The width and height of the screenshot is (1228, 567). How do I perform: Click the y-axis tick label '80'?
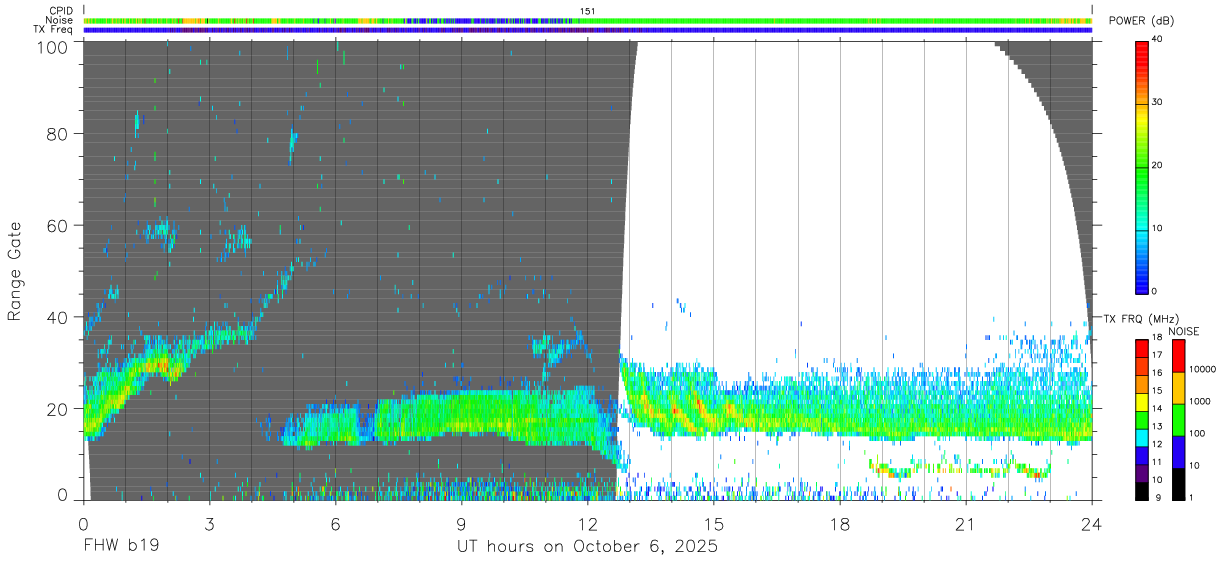point(57,134)
